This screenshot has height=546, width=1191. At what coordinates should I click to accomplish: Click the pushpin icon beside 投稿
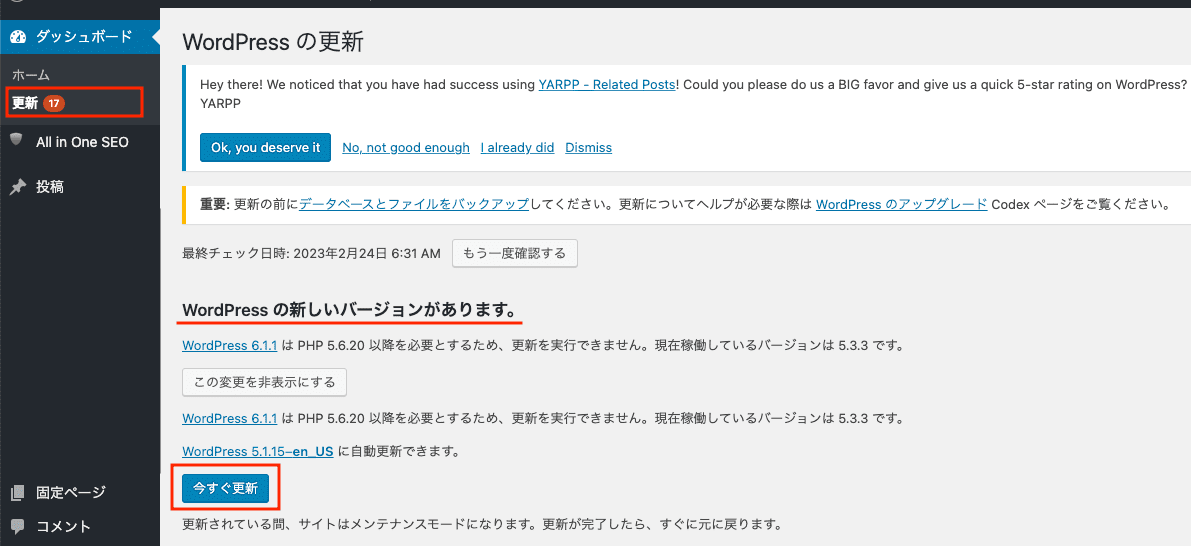tap(17, 187)
